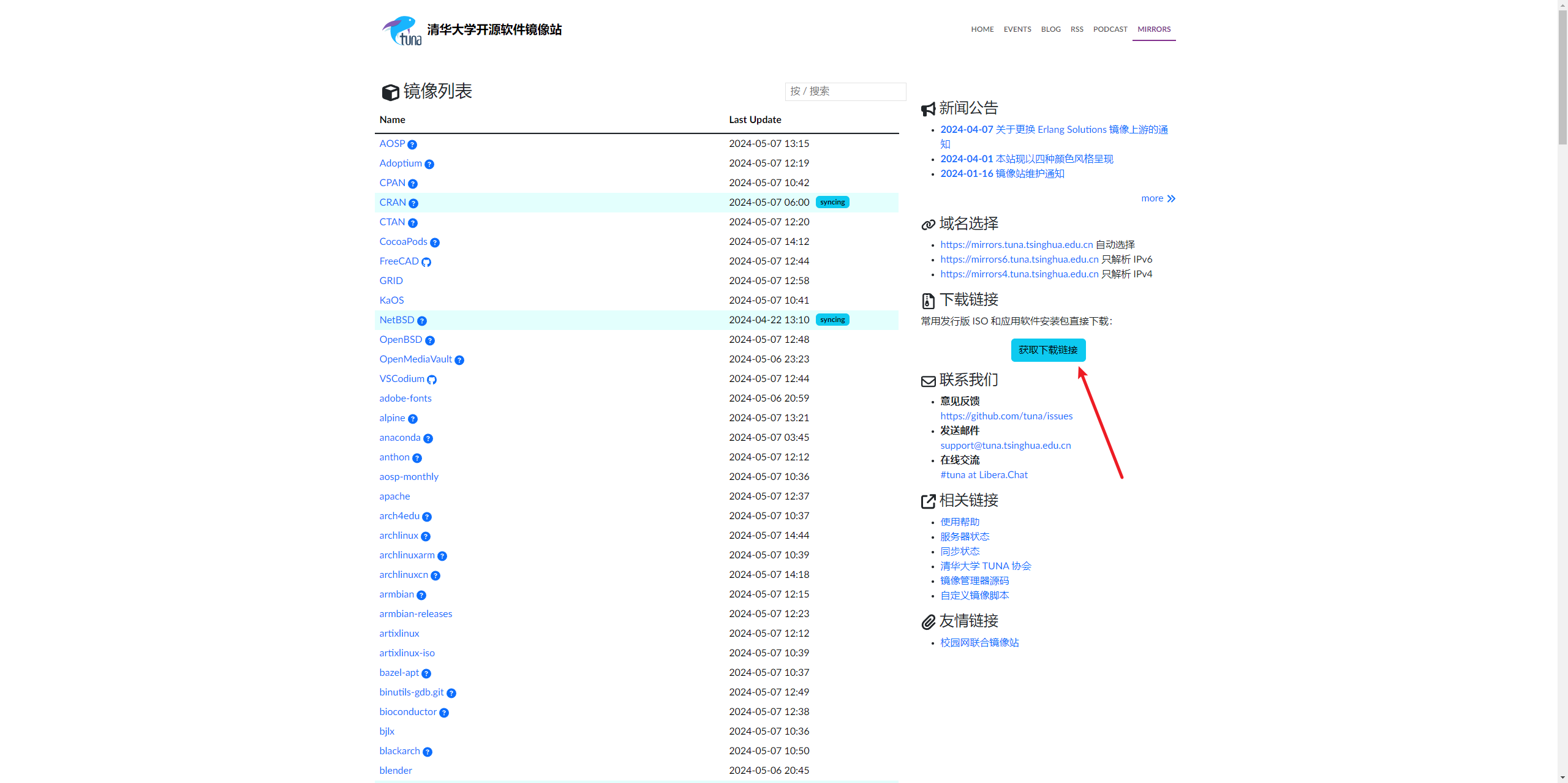Image resolution: width=1568 pixels, height=783 pixels.
Task: Click the TUNA fish logo
Action: [x=402, y=31]
